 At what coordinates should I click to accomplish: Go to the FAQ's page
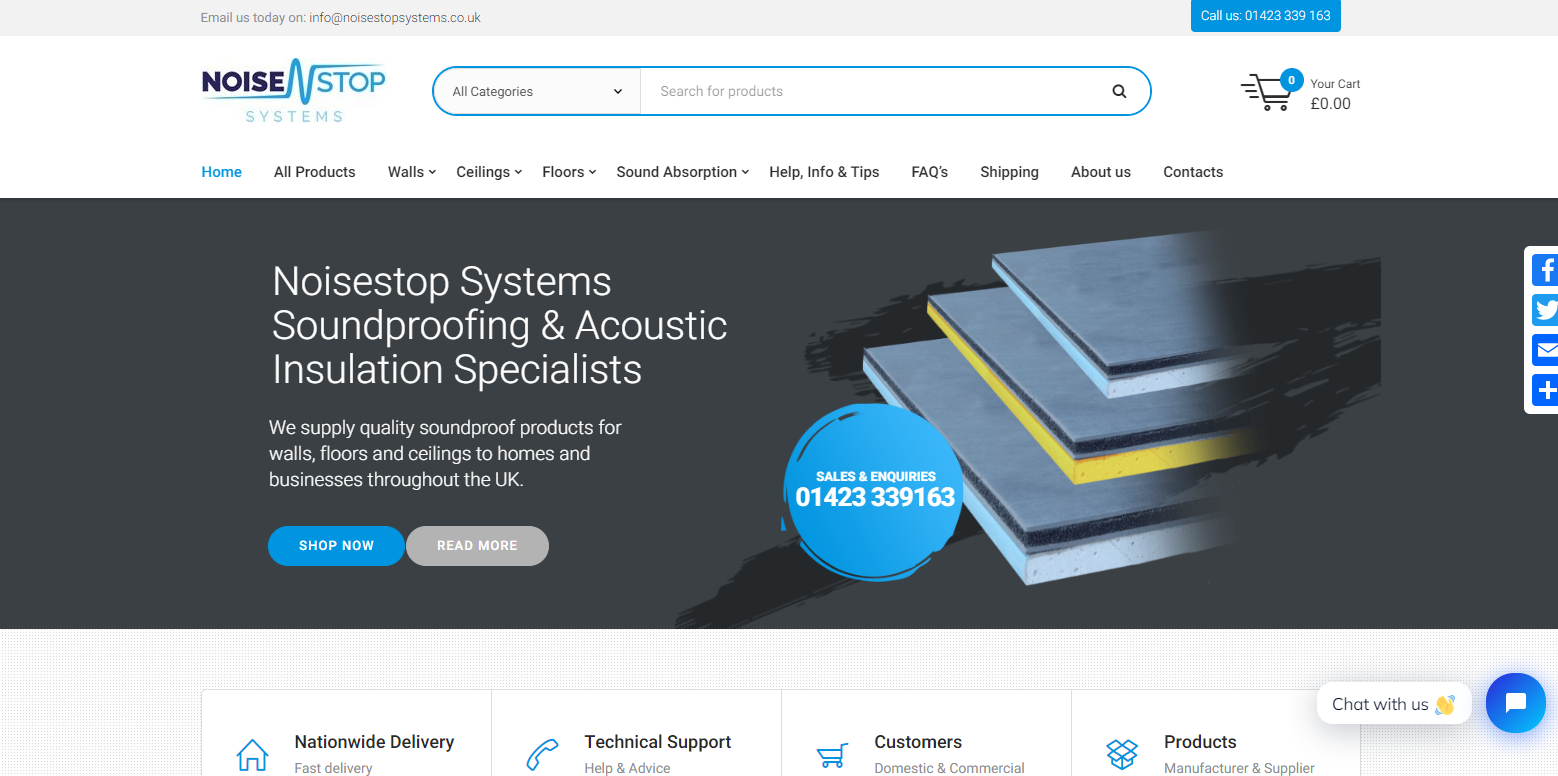(x=930, y=172)
